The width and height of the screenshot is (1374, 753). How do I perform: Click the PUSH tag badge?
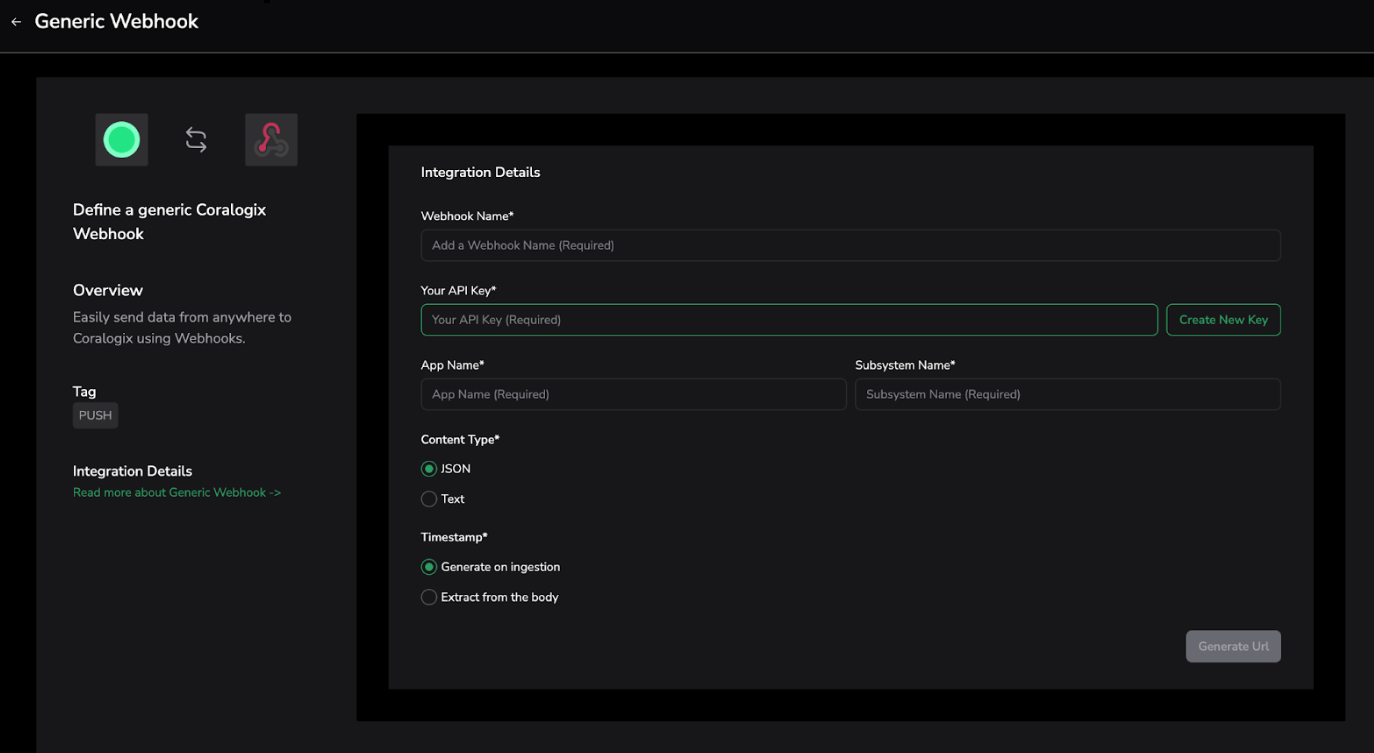[95, 416]
